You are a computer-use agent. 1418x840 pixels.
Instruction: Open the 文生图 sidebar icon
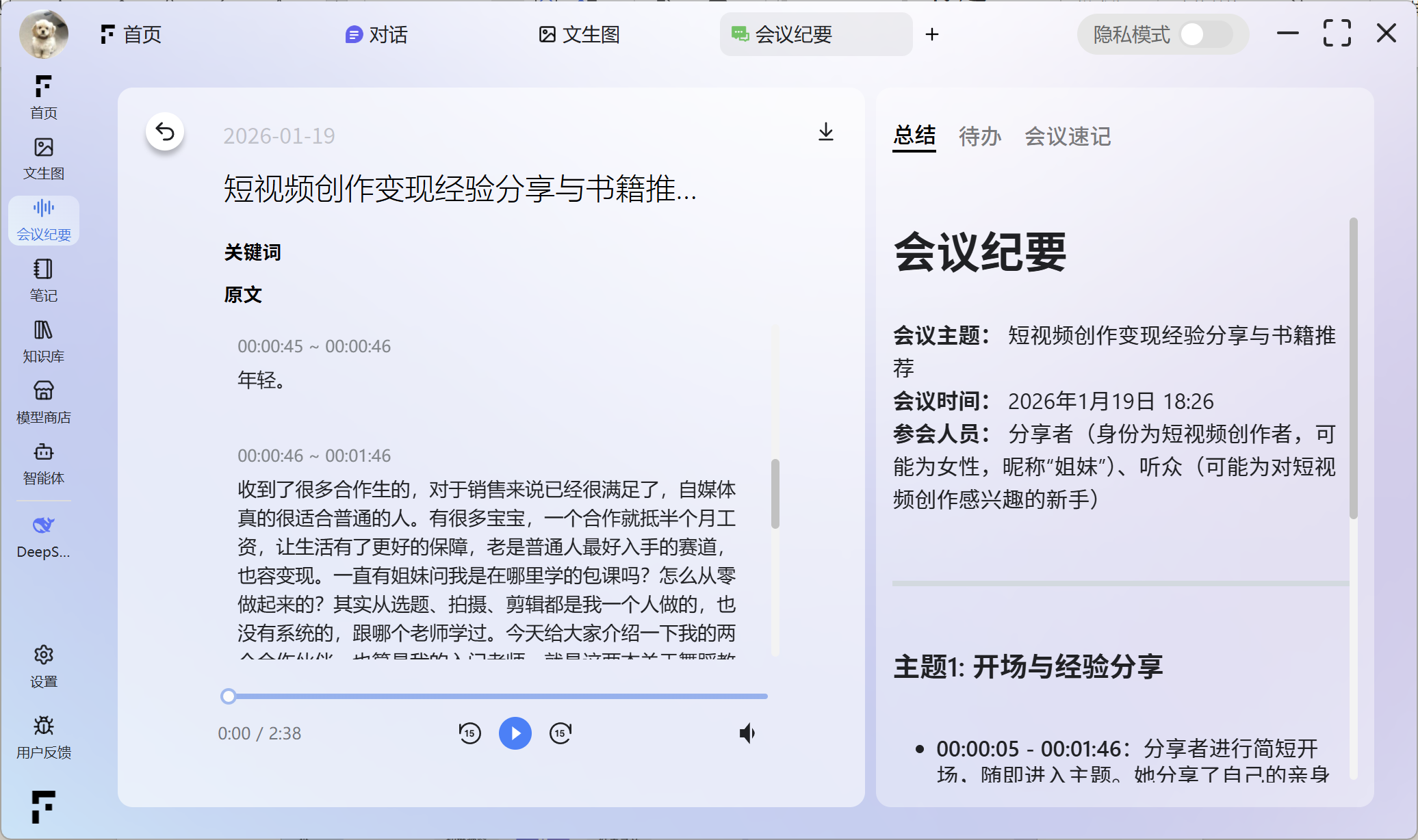(x=44, y=158)
